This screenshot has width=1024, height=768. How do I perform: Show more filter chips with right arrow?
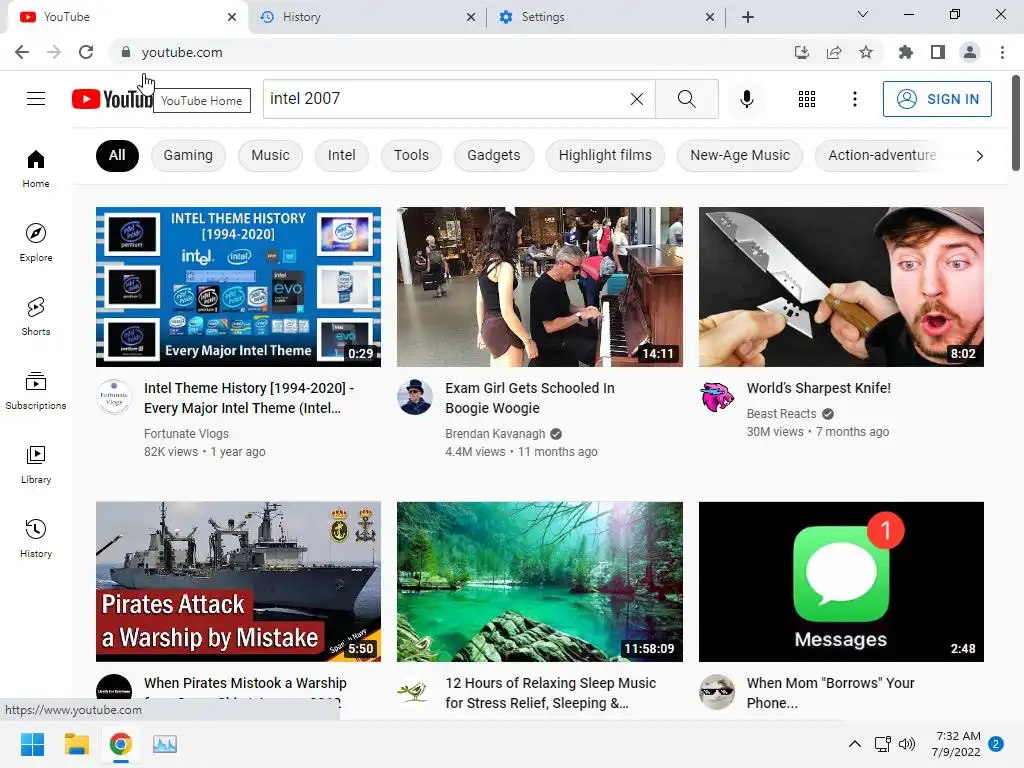(979, 155)
